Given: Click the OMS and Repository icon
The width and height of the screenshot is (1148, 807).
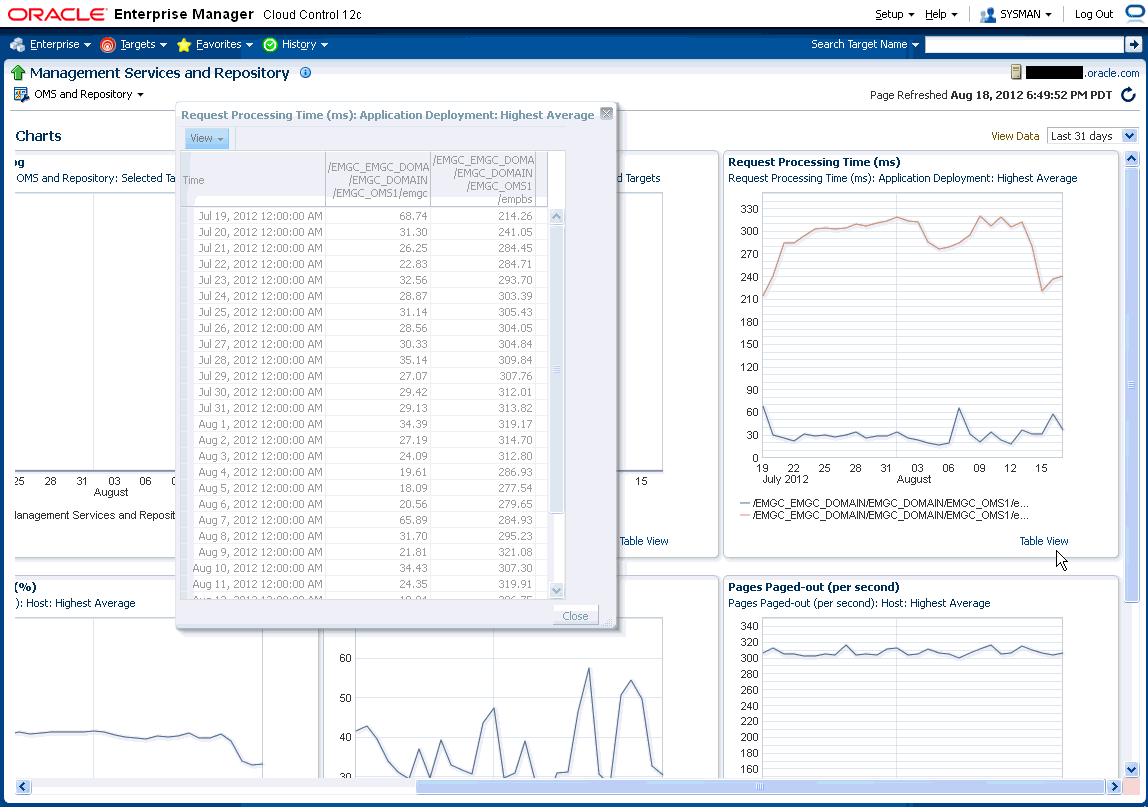Looking at the screenshot, I should pos(21,94).
